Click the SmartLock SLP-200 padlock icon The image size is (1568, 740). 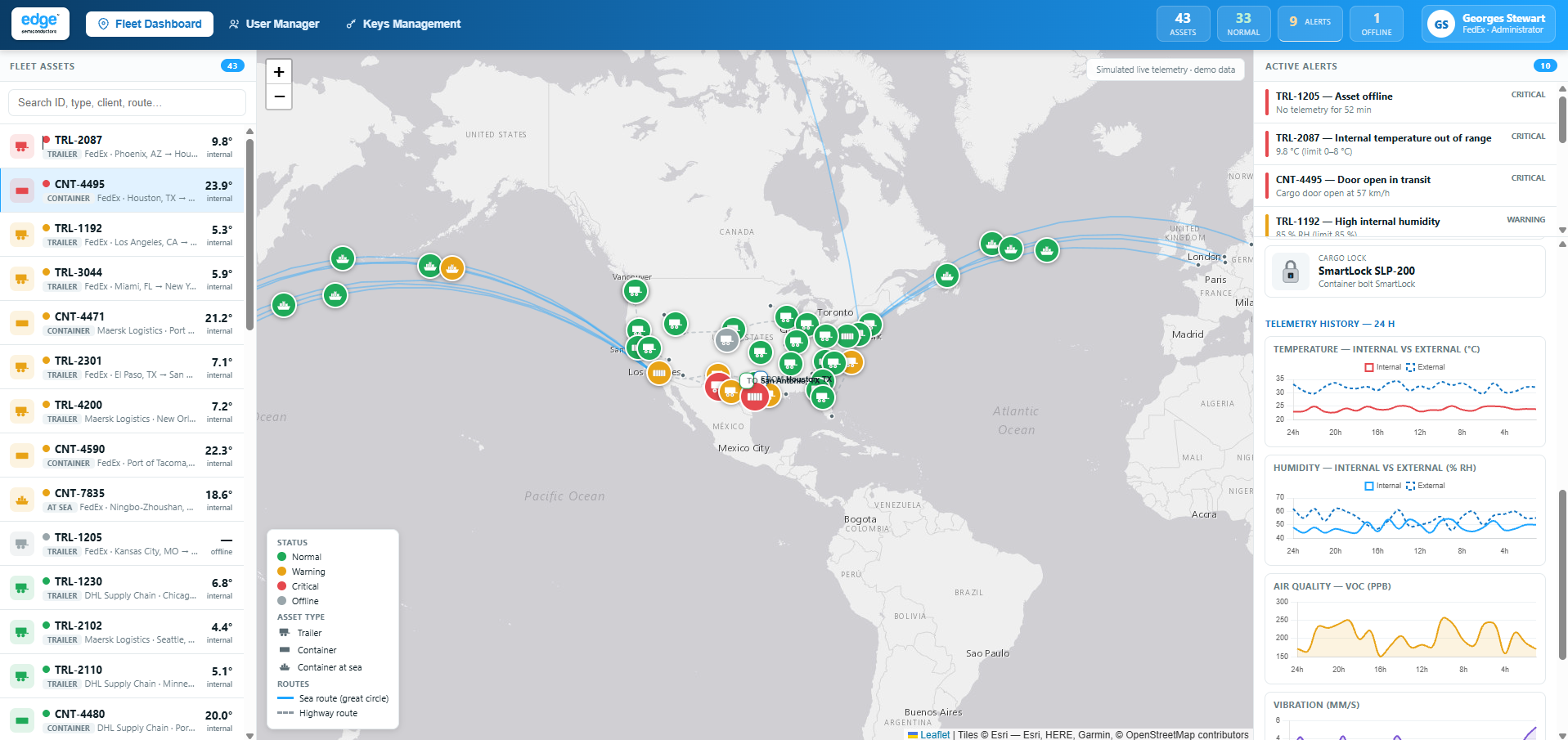click(1291, 271)
